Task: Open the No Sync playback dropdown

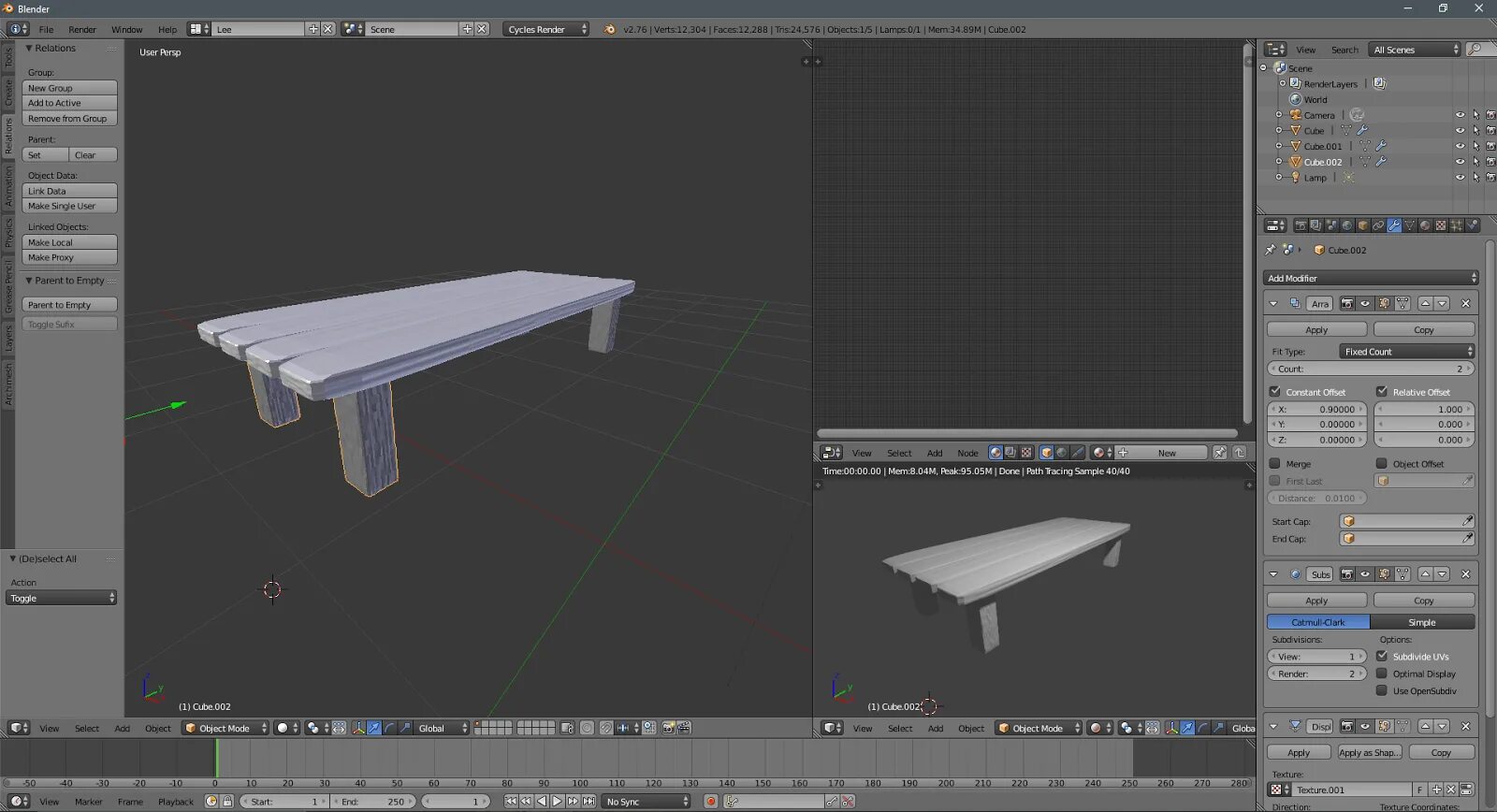Action: pyautogui.click(x=646, y=802)
